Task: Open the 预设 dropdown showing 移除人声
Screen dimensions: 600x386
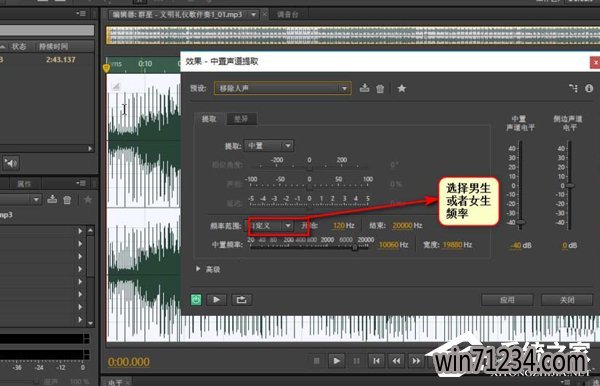Action: click(x=282, y=88)
